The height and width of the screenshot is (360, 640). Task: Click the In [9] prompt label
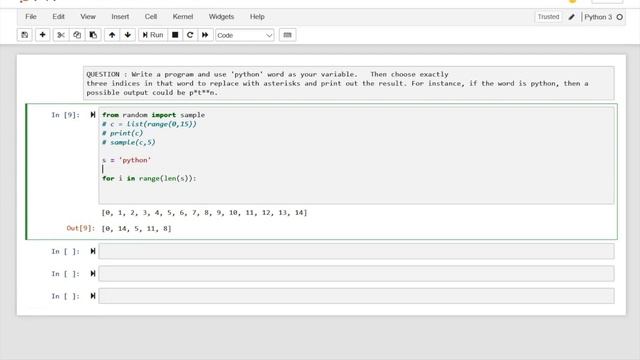(65, 115)
